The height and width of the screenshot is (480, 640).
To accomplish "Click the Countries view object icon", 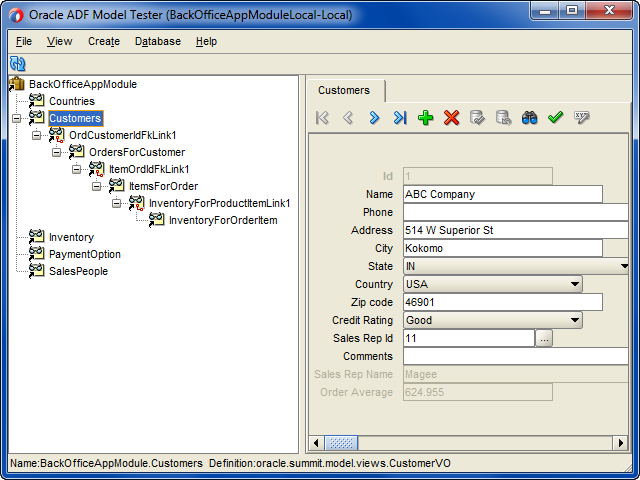I will tap(36, 101).
